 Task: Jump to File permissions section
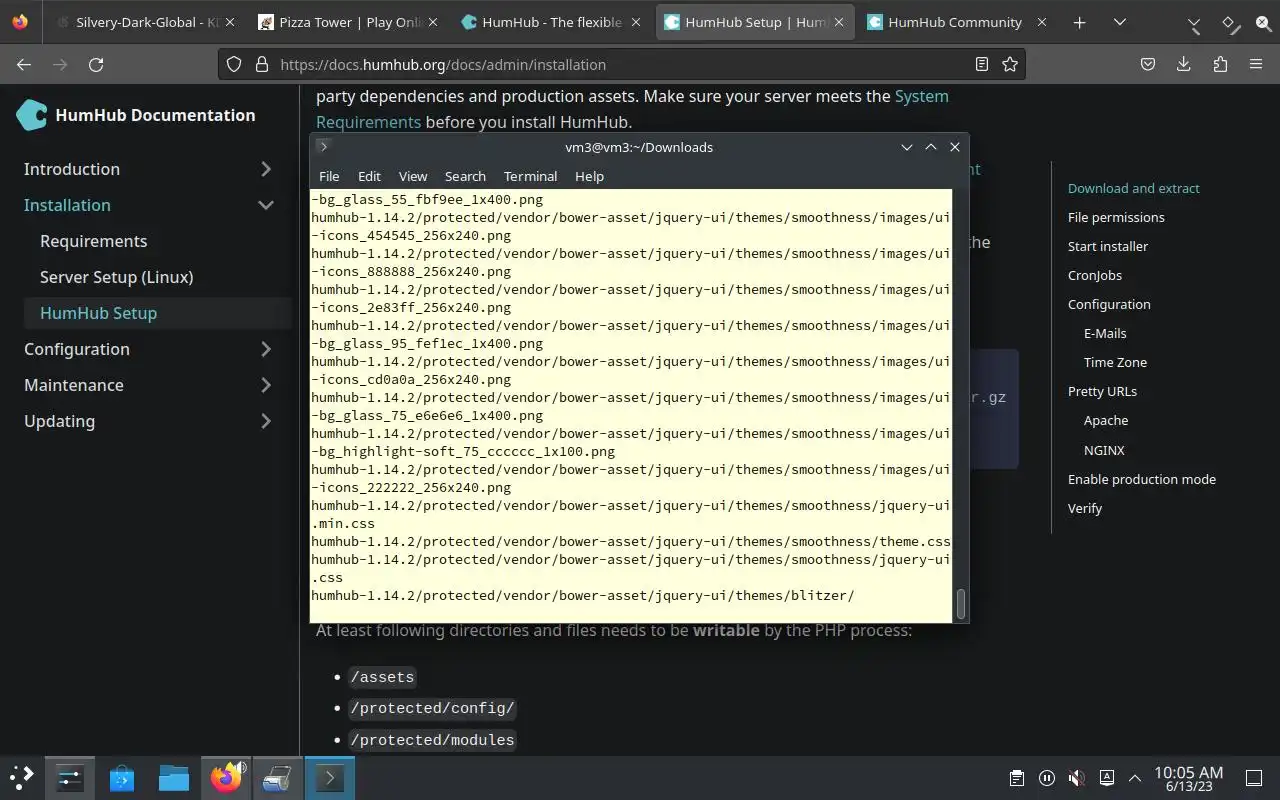[x=1116, y=217]
